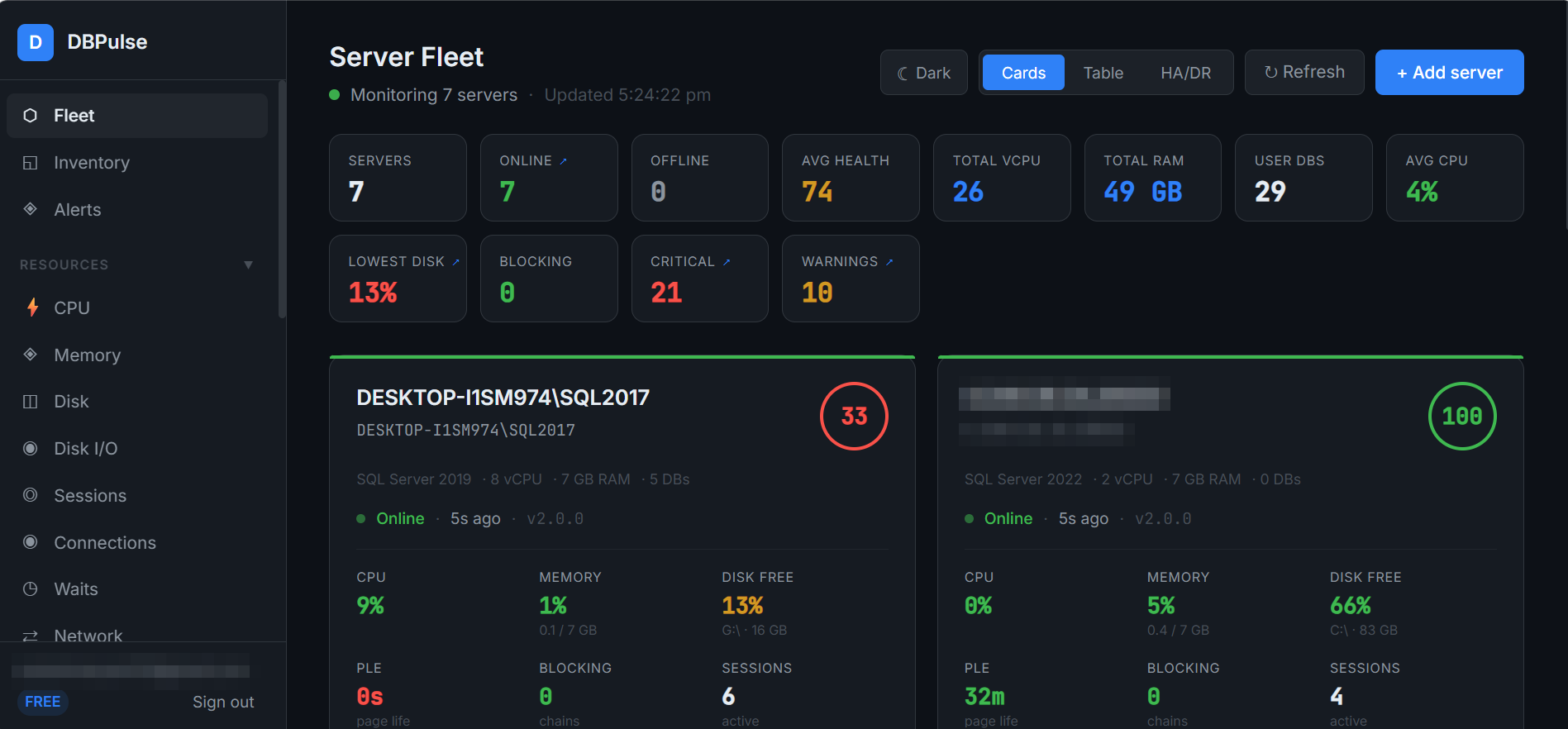Open the Inventory page icon
The image size is (1568, 729).
click(x=31, y=163)
